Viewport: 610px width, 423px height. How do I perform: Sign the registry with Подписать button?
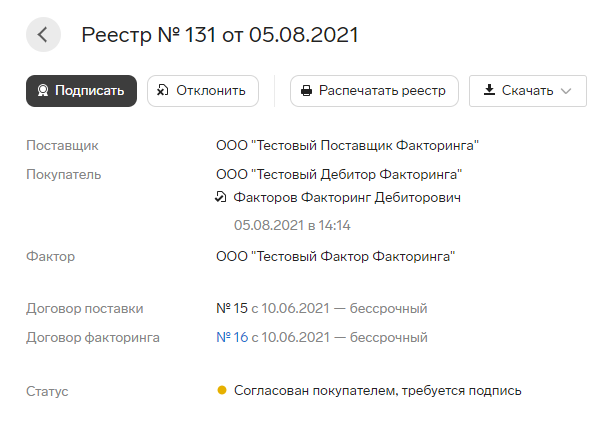point(81,91)
